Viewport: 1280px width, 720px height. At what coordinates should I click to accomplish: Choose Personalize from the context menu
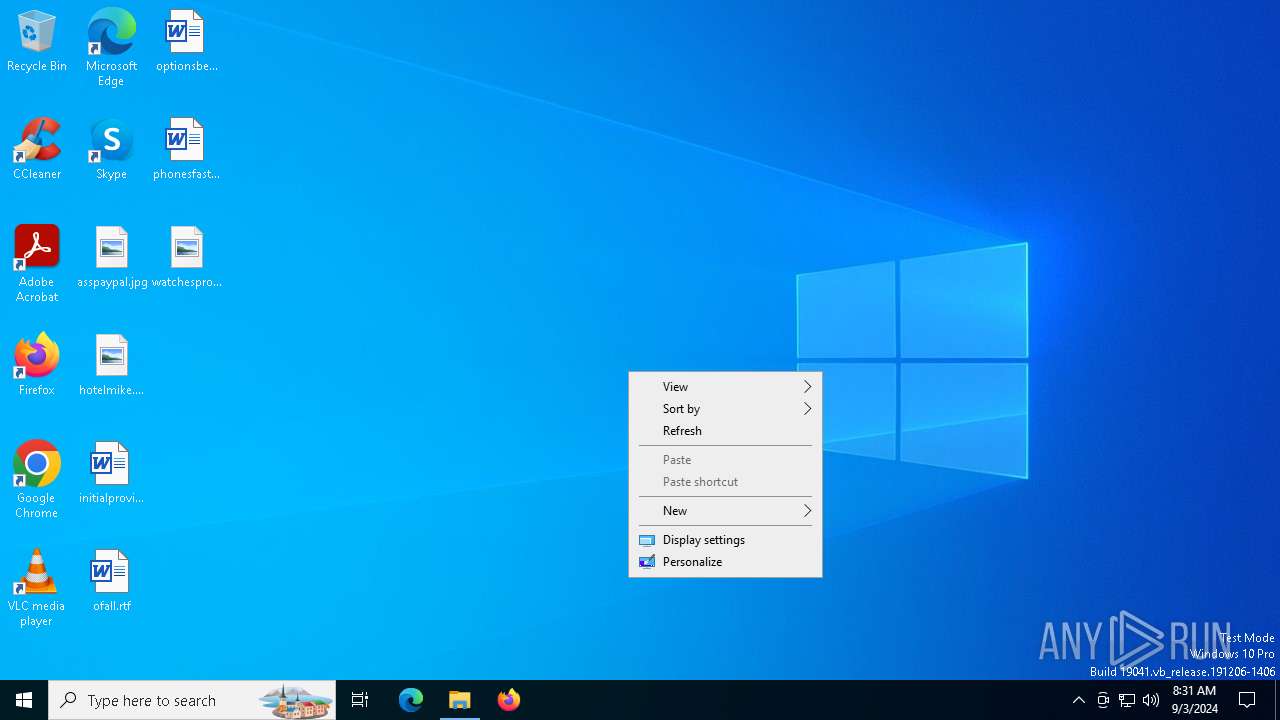[x=725, y=562]
